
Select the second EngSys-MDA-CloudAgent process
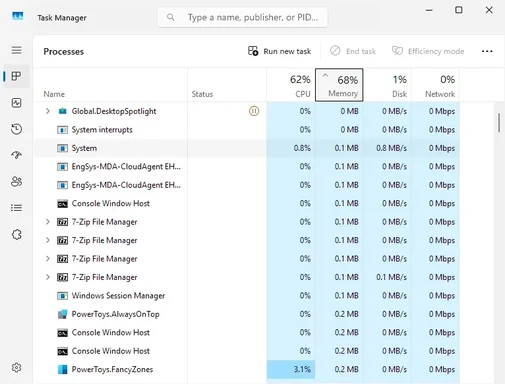pos(247,185)
